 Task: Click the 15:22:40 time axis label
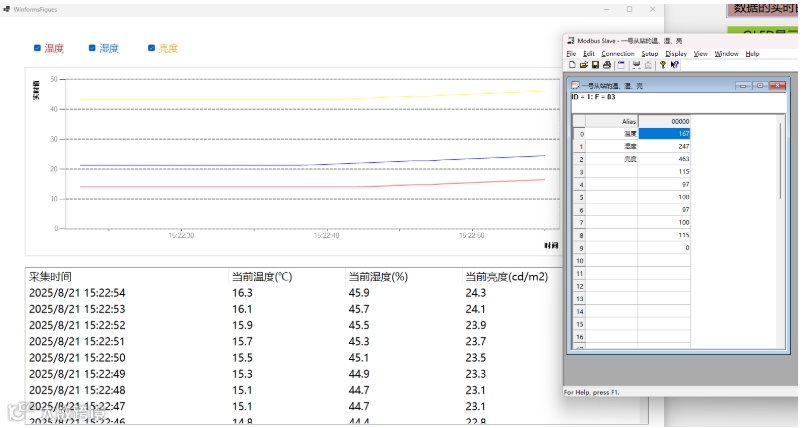(x=326, y=236)
